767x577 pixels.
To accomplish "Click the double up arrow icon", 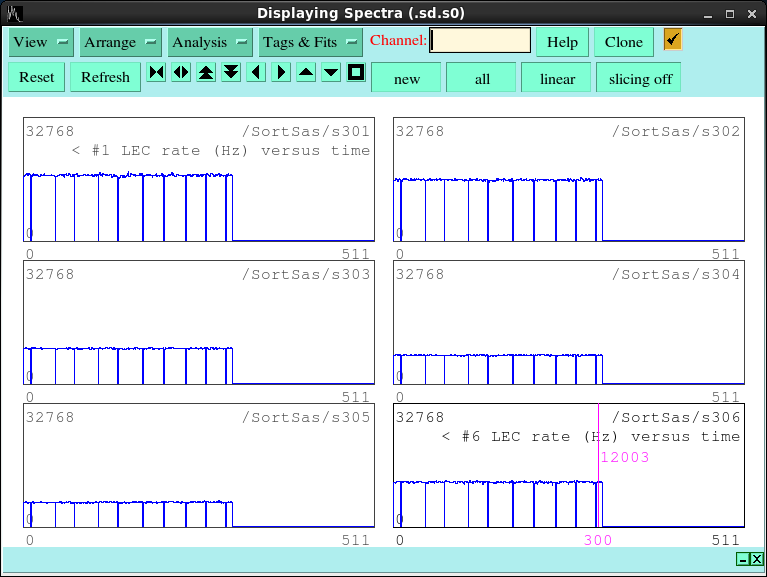I will (206, 73).
